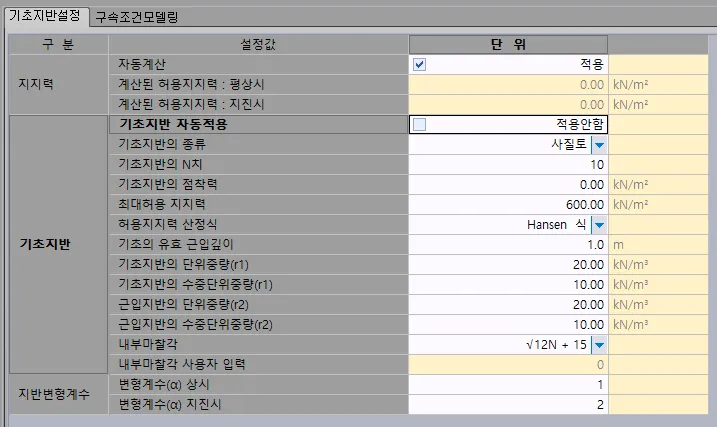Select the 기초의 유효 근입깊이 row label
Viewport: 717px width, 427px height.
(258, 245)
